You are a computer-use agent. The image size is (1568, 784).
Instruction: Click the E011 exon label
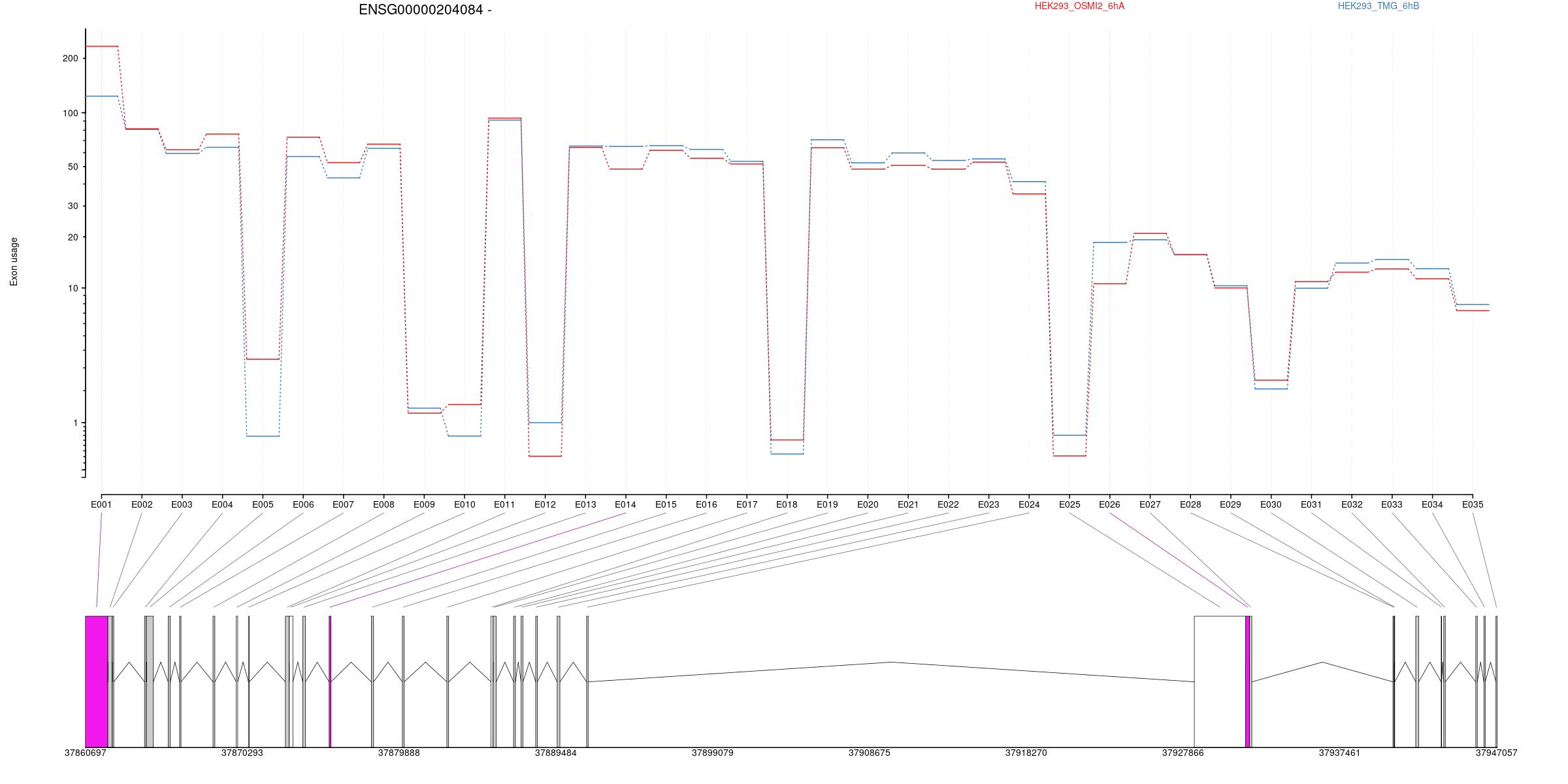504,504
